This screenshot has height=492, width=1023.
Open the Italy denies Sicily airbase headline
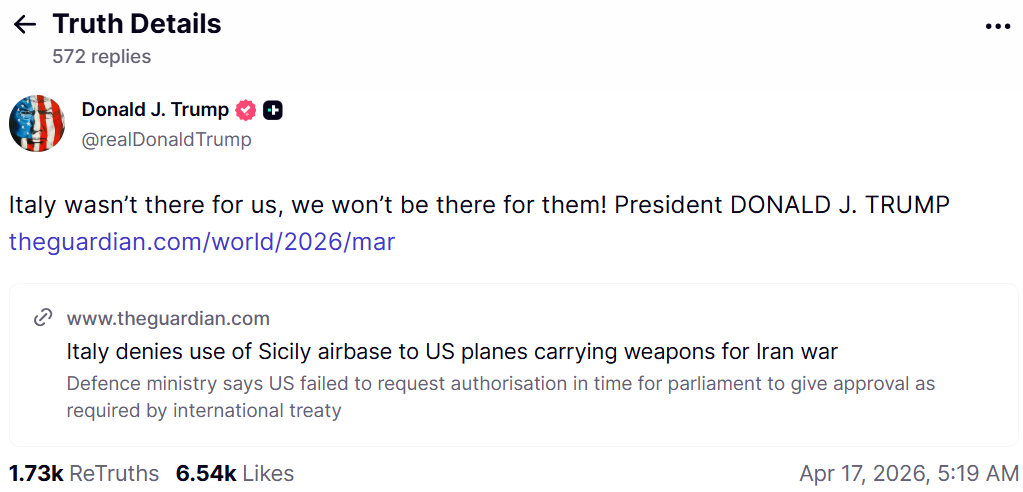[452, 351]
